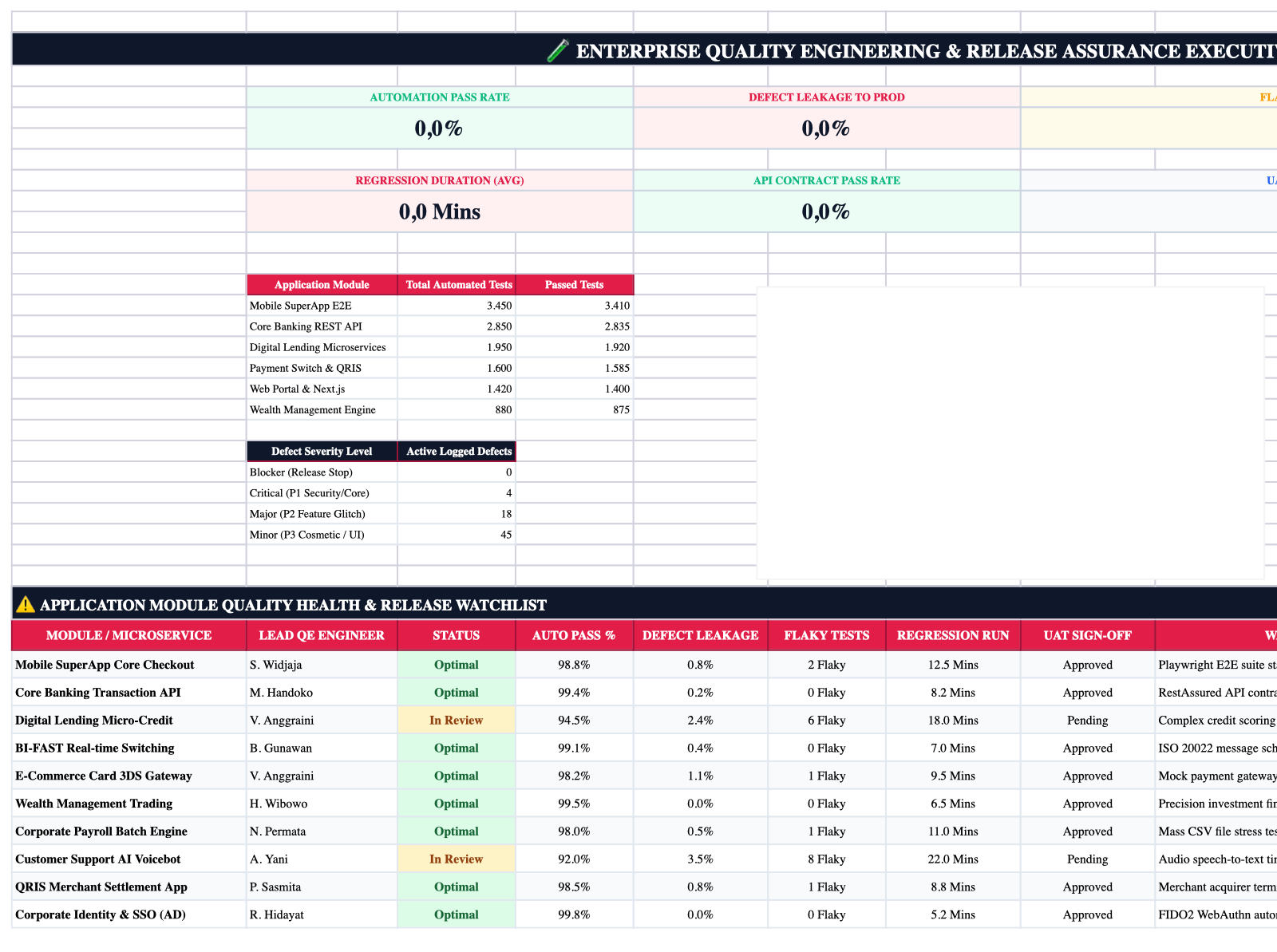Click engineer M. Handoko cell
Viewport: 1277px width, 952px height.
[322, 693]
